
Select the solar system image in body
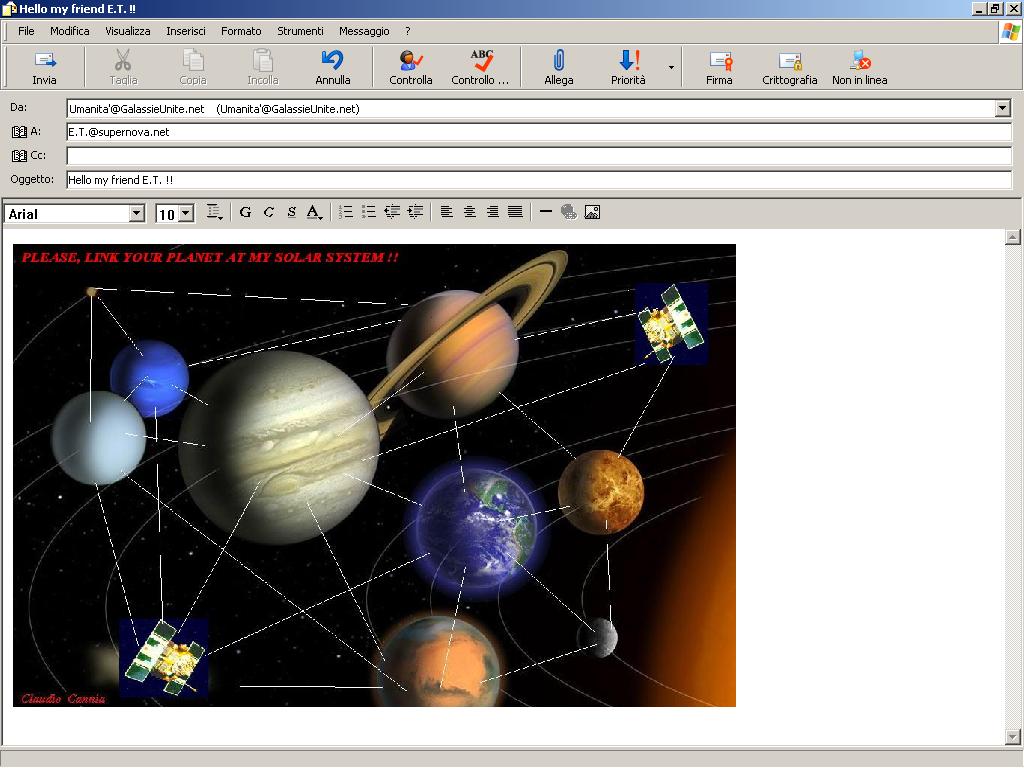tap(374, 475)
